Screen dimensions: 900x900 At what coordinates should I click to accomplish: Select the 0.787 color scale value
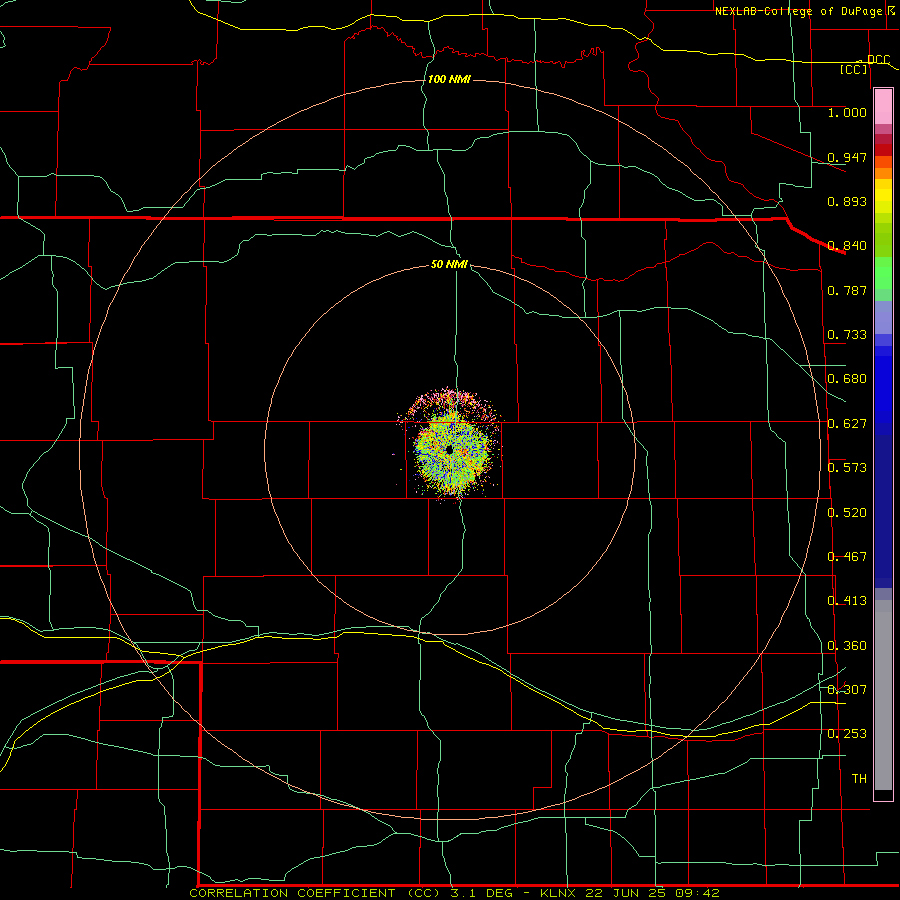[847, 290]
